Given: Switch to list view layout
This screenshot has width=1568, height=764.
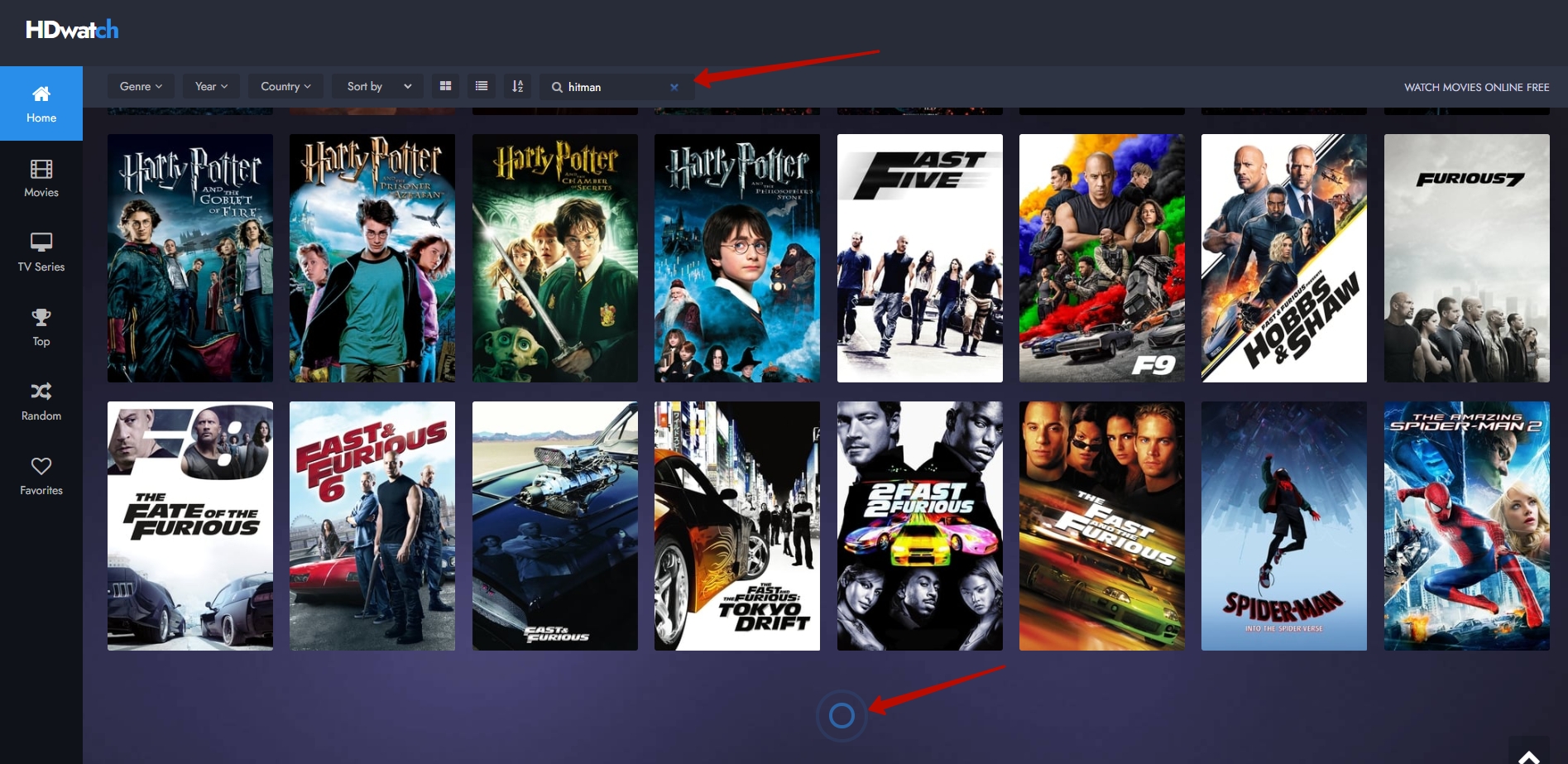Looking at the screenshot, I should [482, 86].
